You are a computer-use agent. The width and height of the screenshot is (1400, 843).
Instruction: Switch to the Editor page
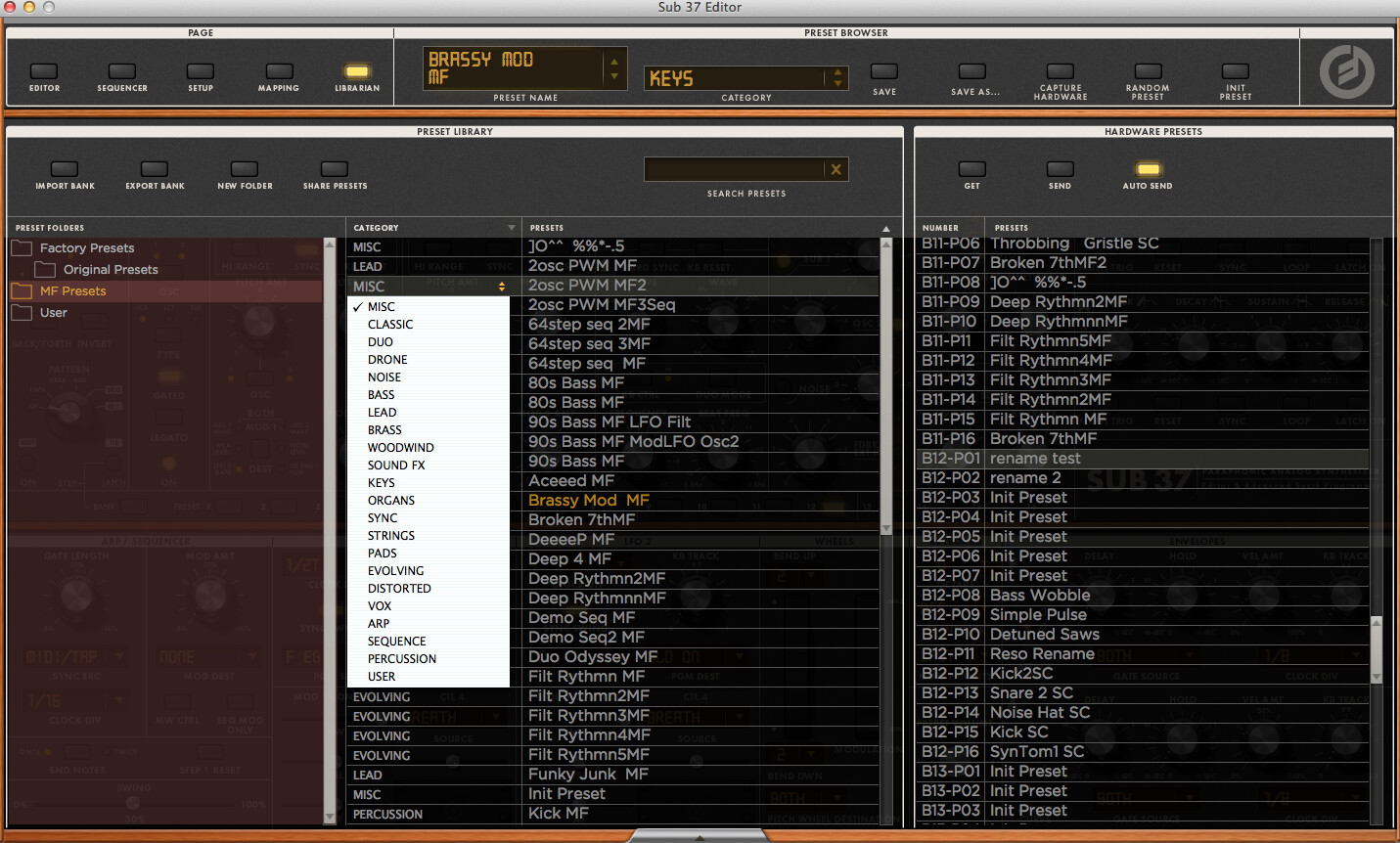[44, 71]
